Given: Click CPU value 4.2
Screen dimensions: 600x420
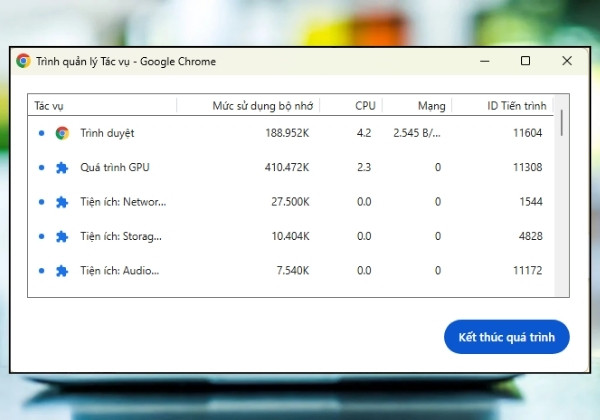Looking at the screenshot, I should (x=364, y=133).
